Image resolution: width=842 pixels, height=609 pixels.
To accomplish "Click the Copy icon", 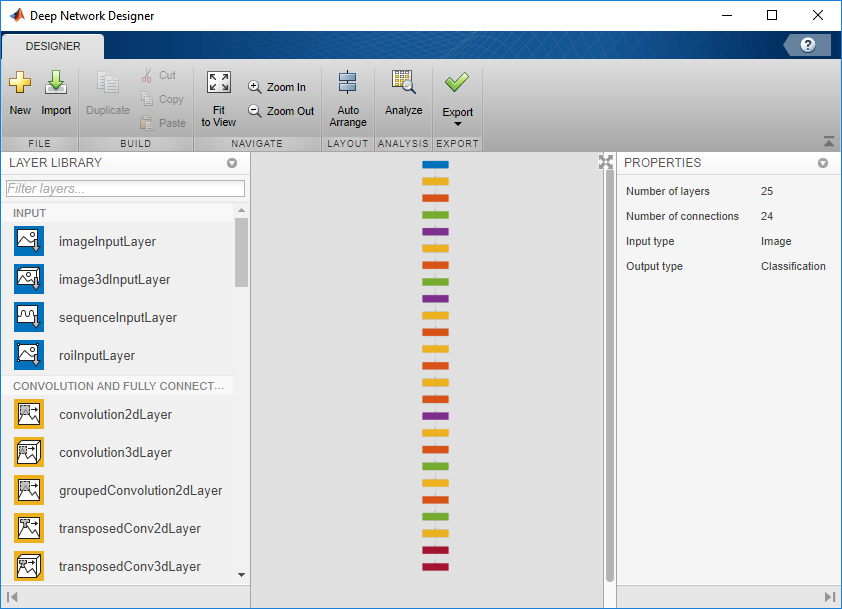I will click(147, 99).
